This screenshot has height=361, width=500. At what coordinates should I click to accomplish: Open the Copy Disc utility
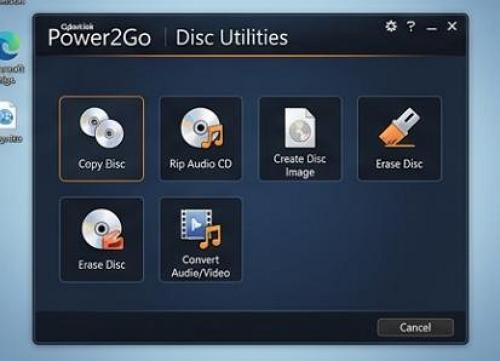[102, 139]
